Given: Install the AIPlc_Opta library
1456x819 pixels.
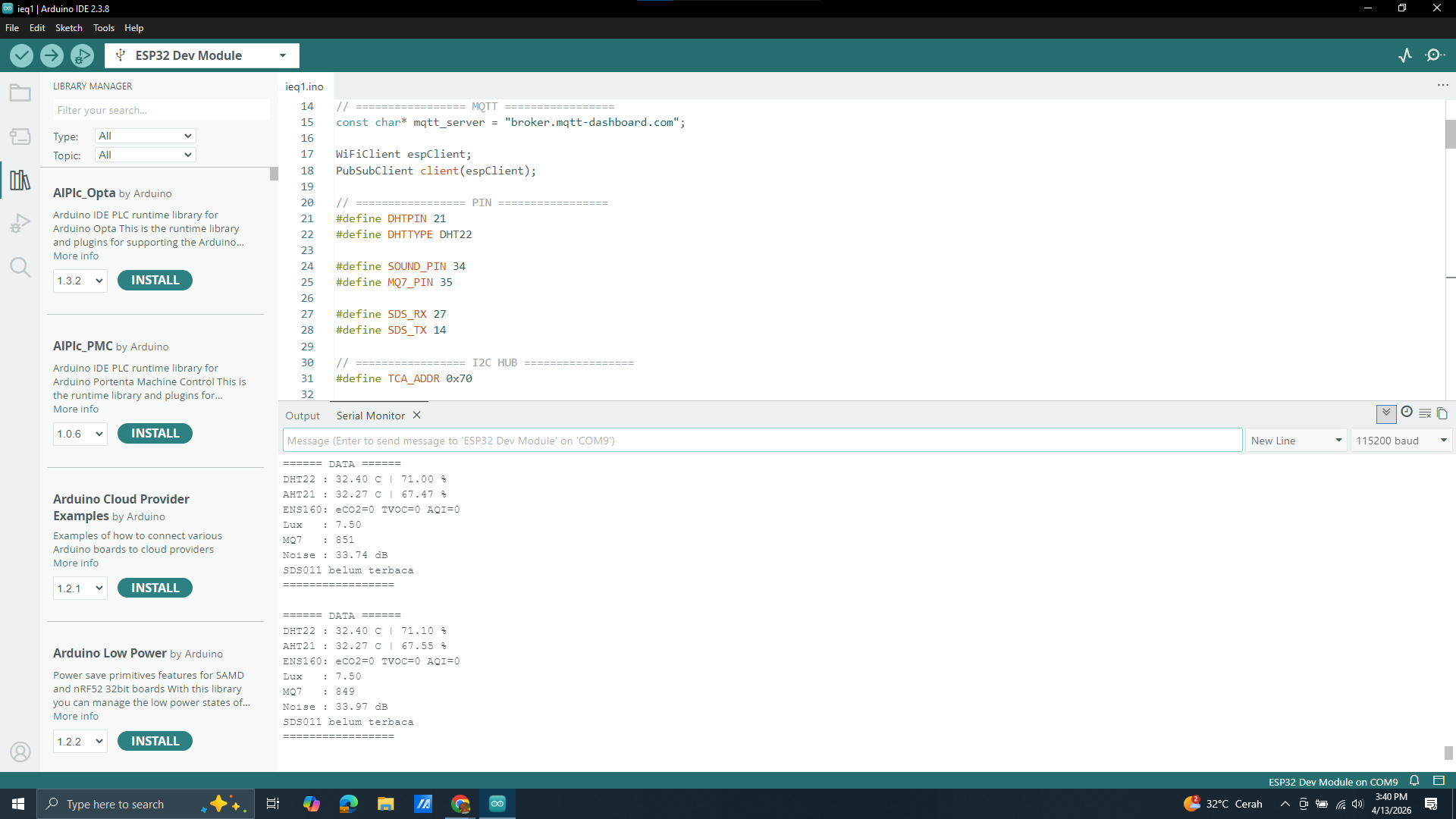Looking at the screenshot, I should coord(155,280).
